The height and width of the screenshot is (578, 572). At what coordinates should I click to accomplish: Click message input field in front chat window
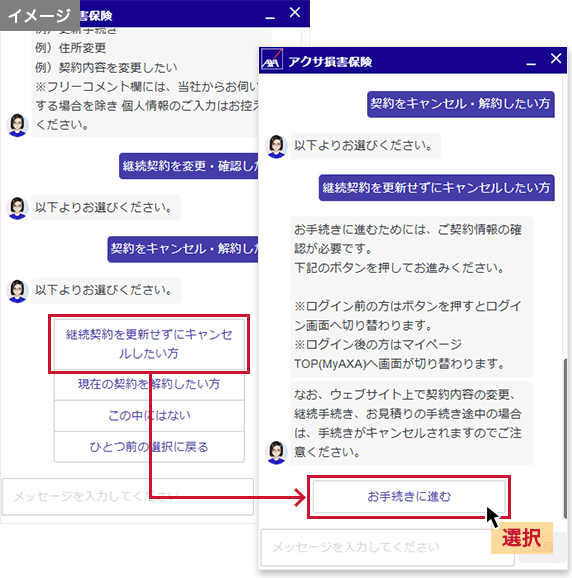click(x=387, y=547)
